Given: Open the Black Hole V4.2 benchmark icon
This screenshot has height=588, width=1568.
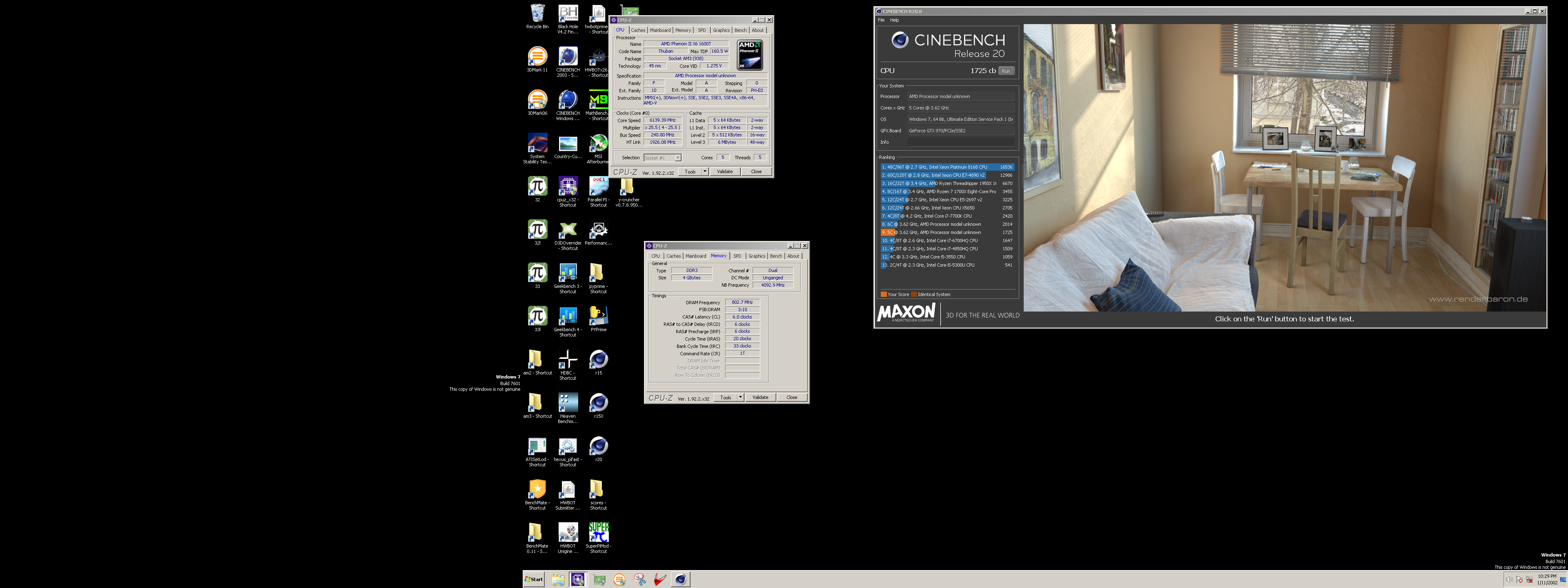Looking at the screenshot, I should pos(567,19).
